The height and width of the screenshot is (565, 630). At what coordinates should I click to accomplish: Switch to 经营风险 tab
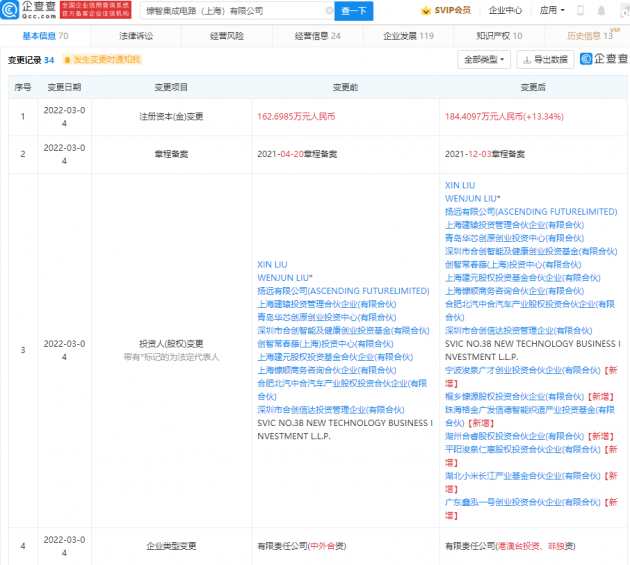(x=227, y=36)
